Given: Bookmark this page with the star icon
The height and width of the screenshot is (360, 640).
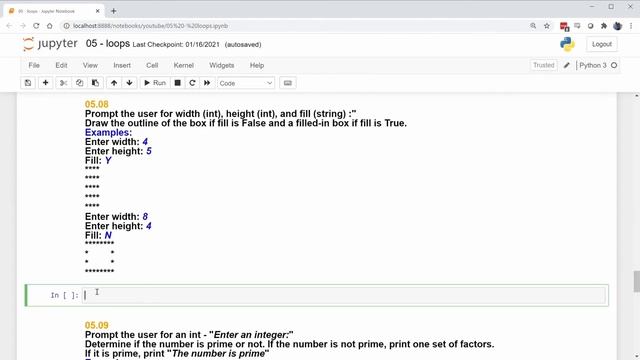Looking at the screenshot, I should (547, 26).
